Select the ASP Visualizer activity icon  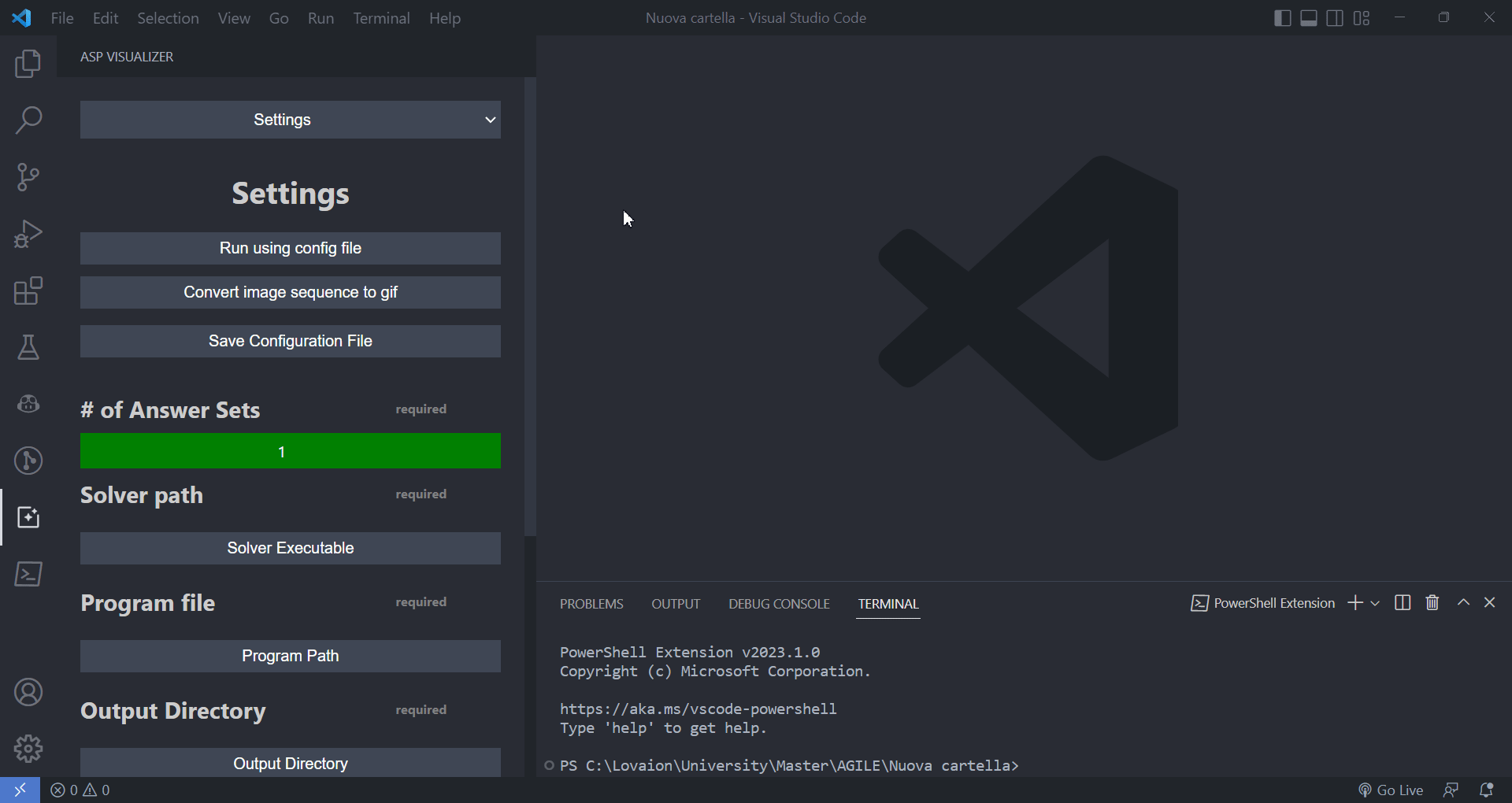(28, 517)
